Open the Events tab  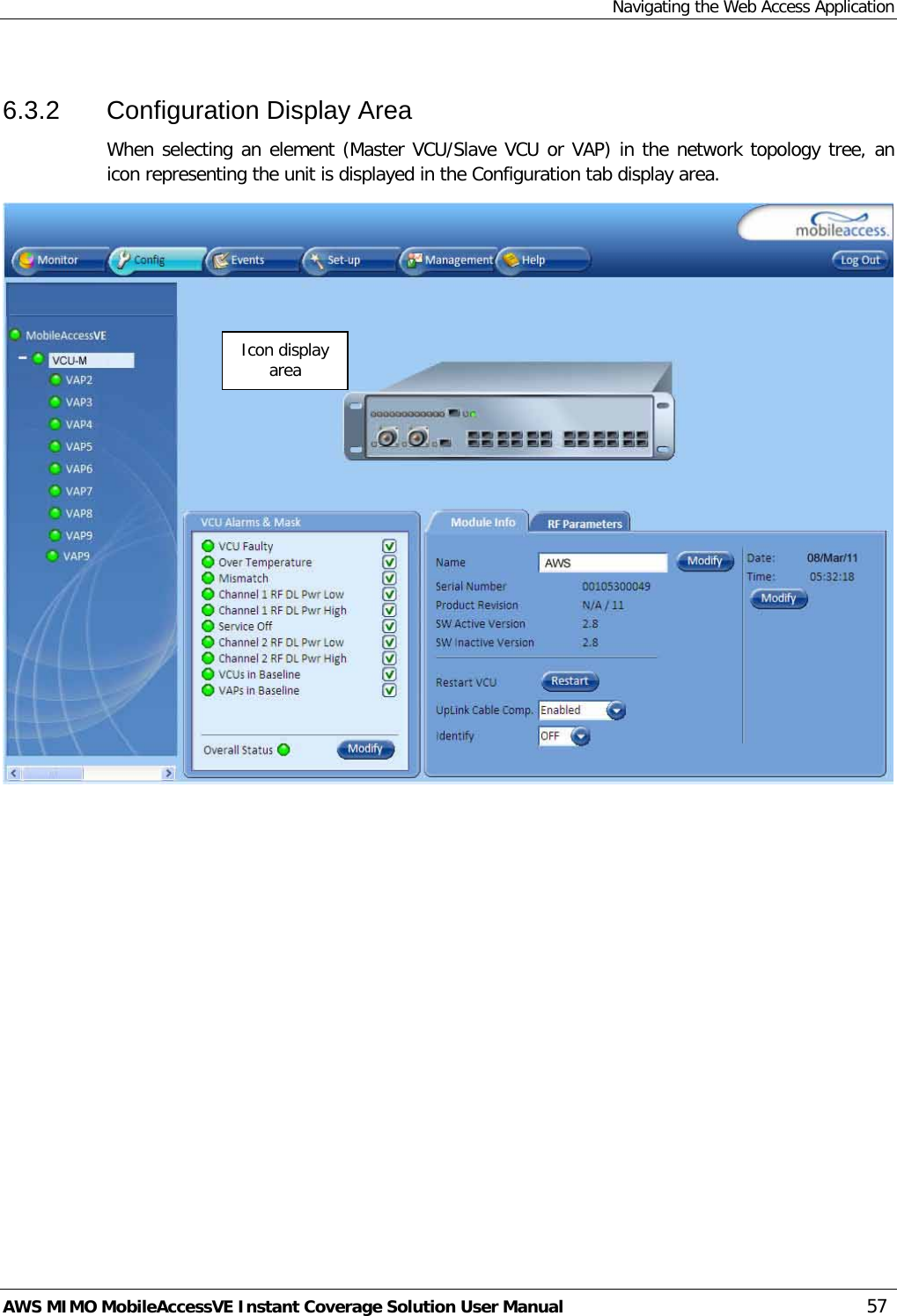click(x=254, y=261)
